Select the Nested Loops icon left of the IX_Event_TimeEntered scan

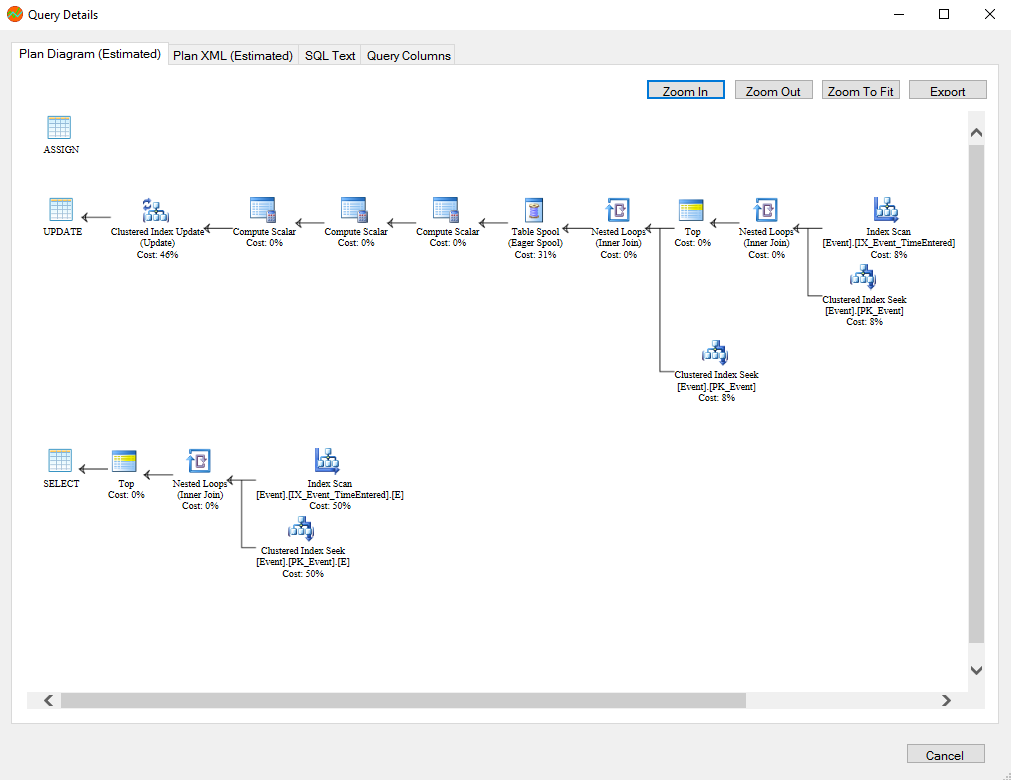(766, 210)
